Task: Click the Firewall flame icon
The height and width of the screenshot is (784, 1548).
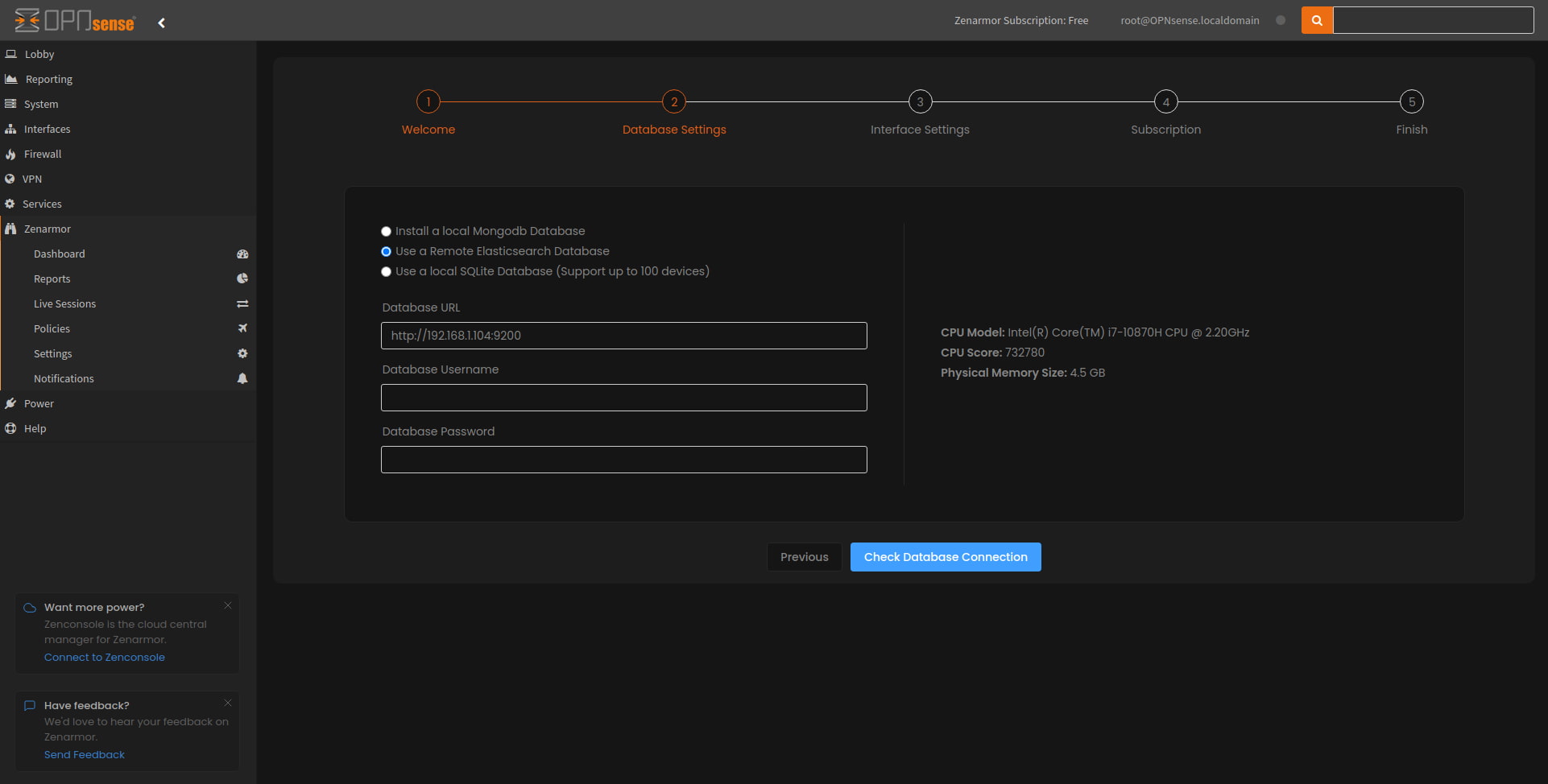Action: 10,154
